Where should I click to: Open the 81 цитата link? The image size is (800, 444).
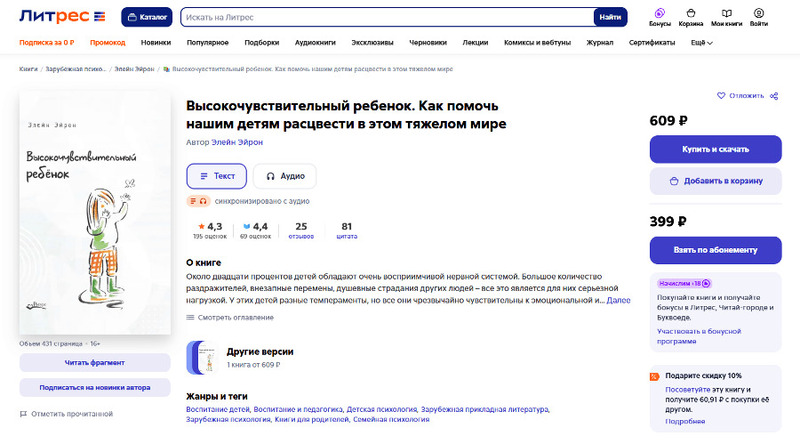346,230
